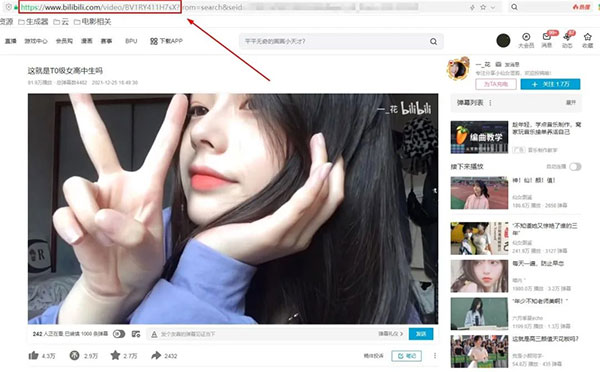This screenshot has height=372, width=600.
Task: Open the 游戏中心 menu item
Action: (36, 41)
